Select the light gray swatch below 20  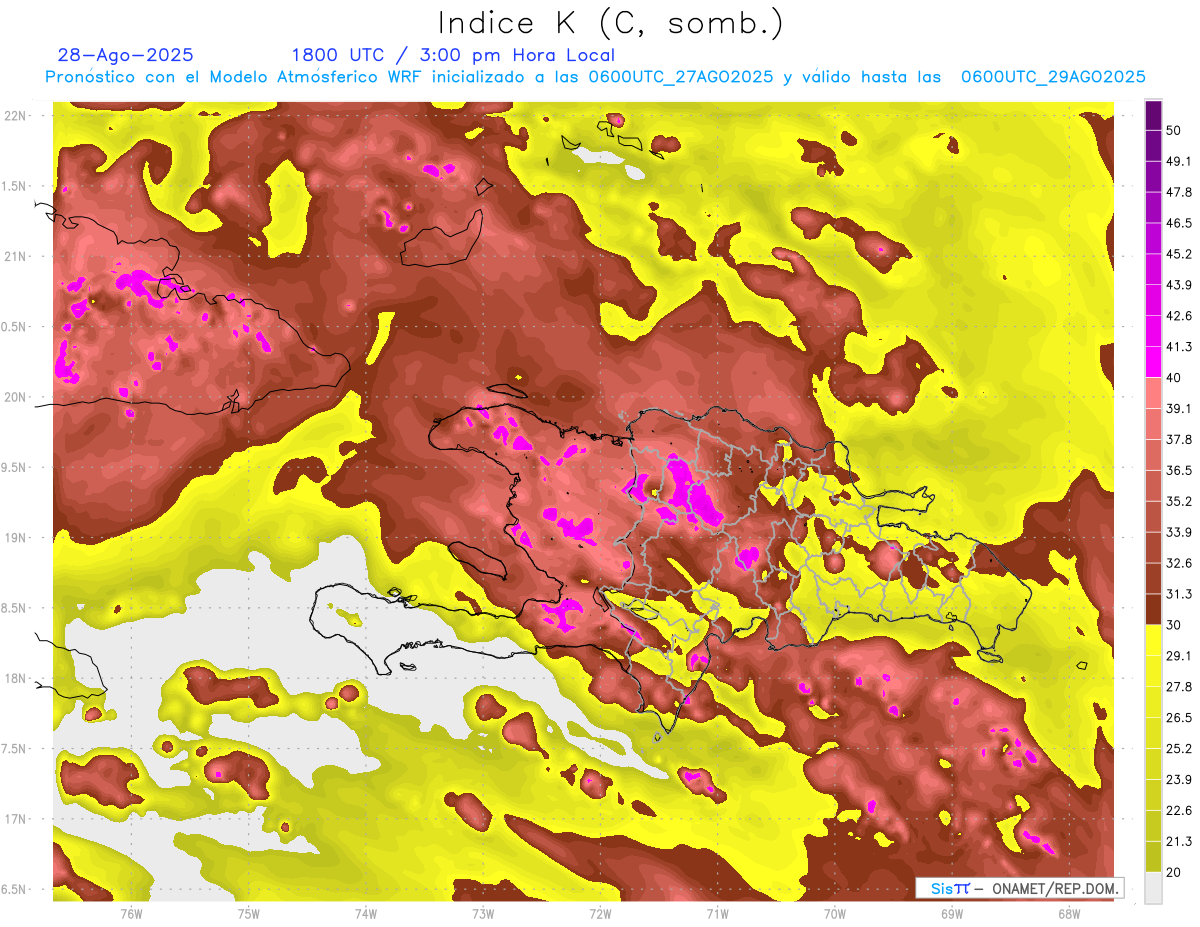point(1153,887)
